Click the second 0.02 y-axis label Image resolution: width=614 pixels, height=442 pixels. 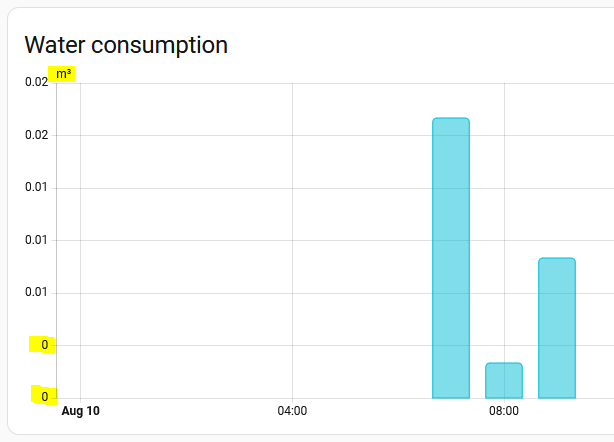pos(36,135)
